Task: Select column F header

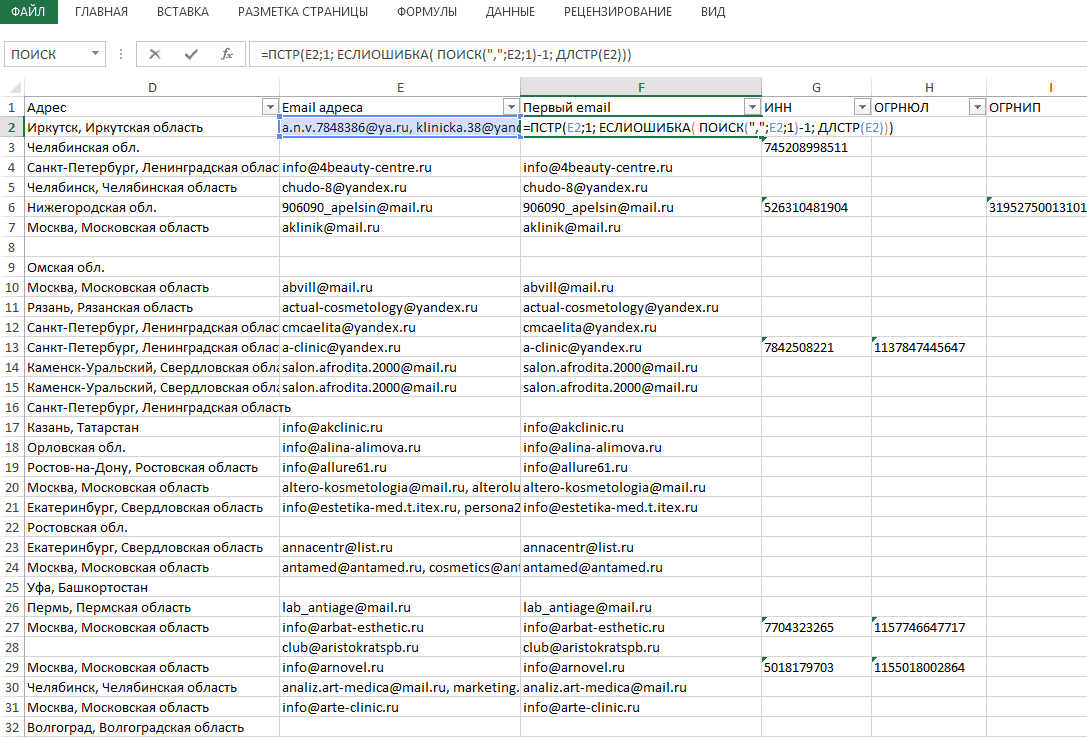Action: tap(641, 87)
